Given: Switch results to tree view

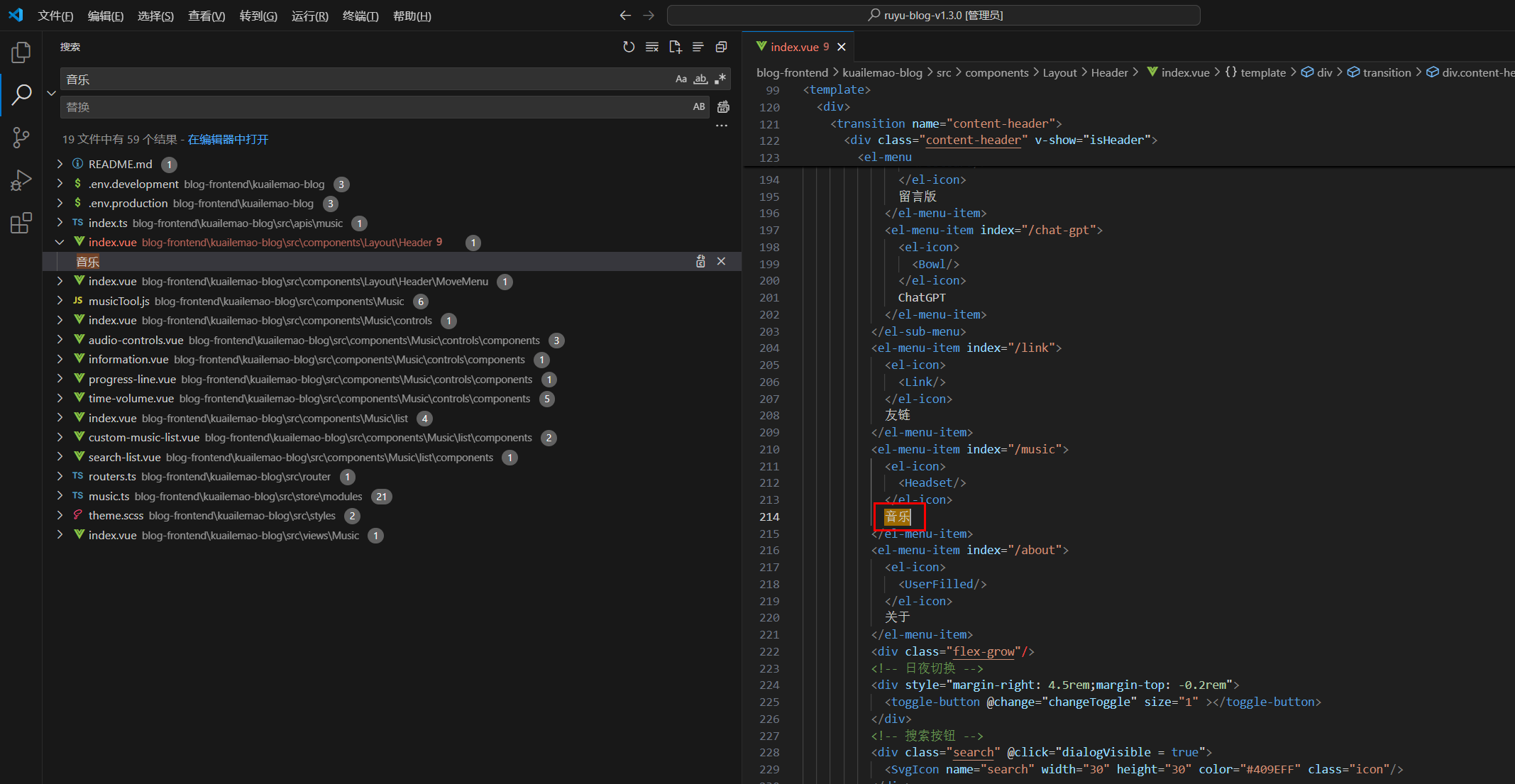Looking at the screenshot, I should tap(698, 47).
